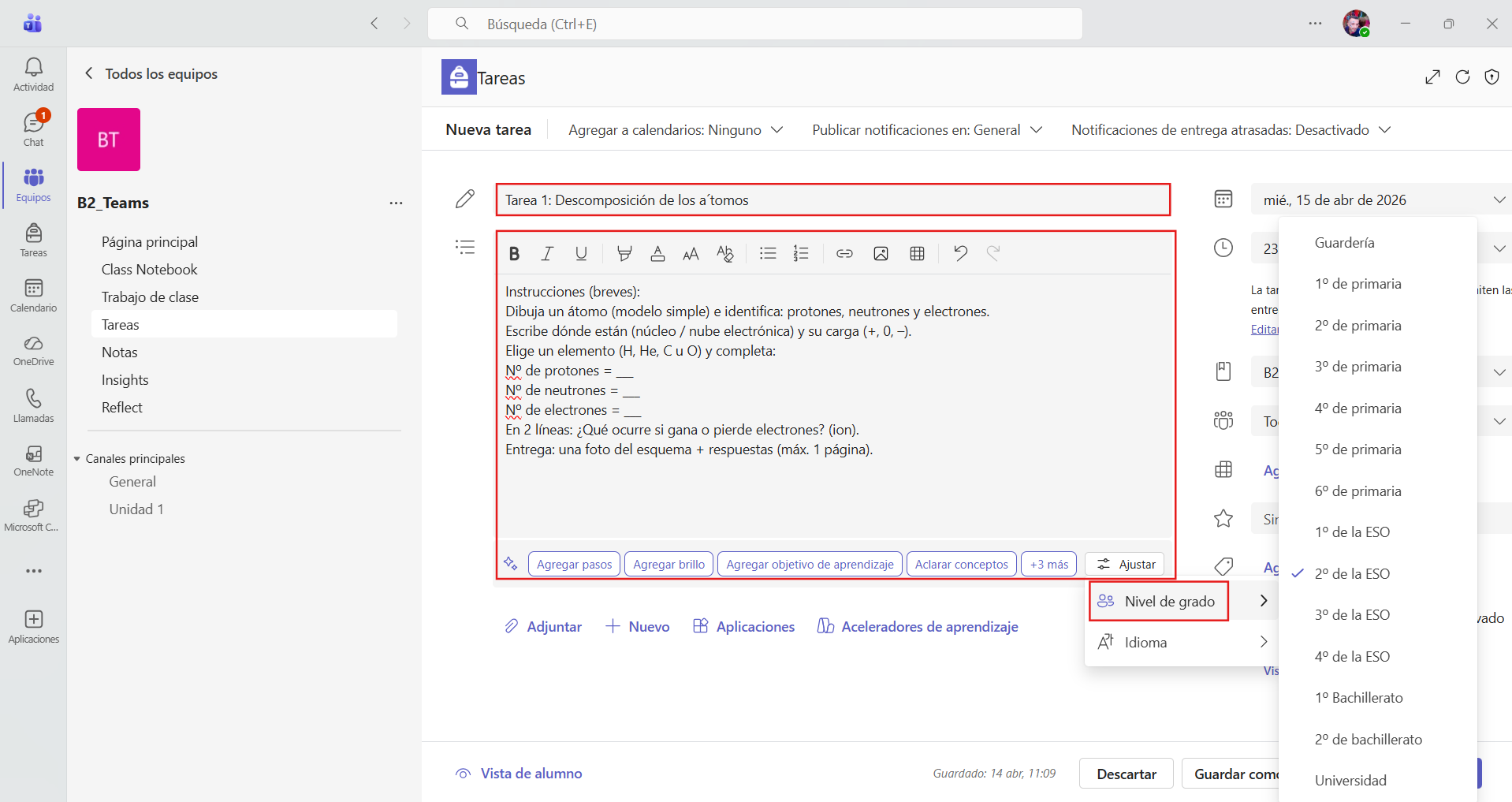Show +3 más AI suggestions
Viewport: 1512px width, 802px height.
[x=1048, y=564]
